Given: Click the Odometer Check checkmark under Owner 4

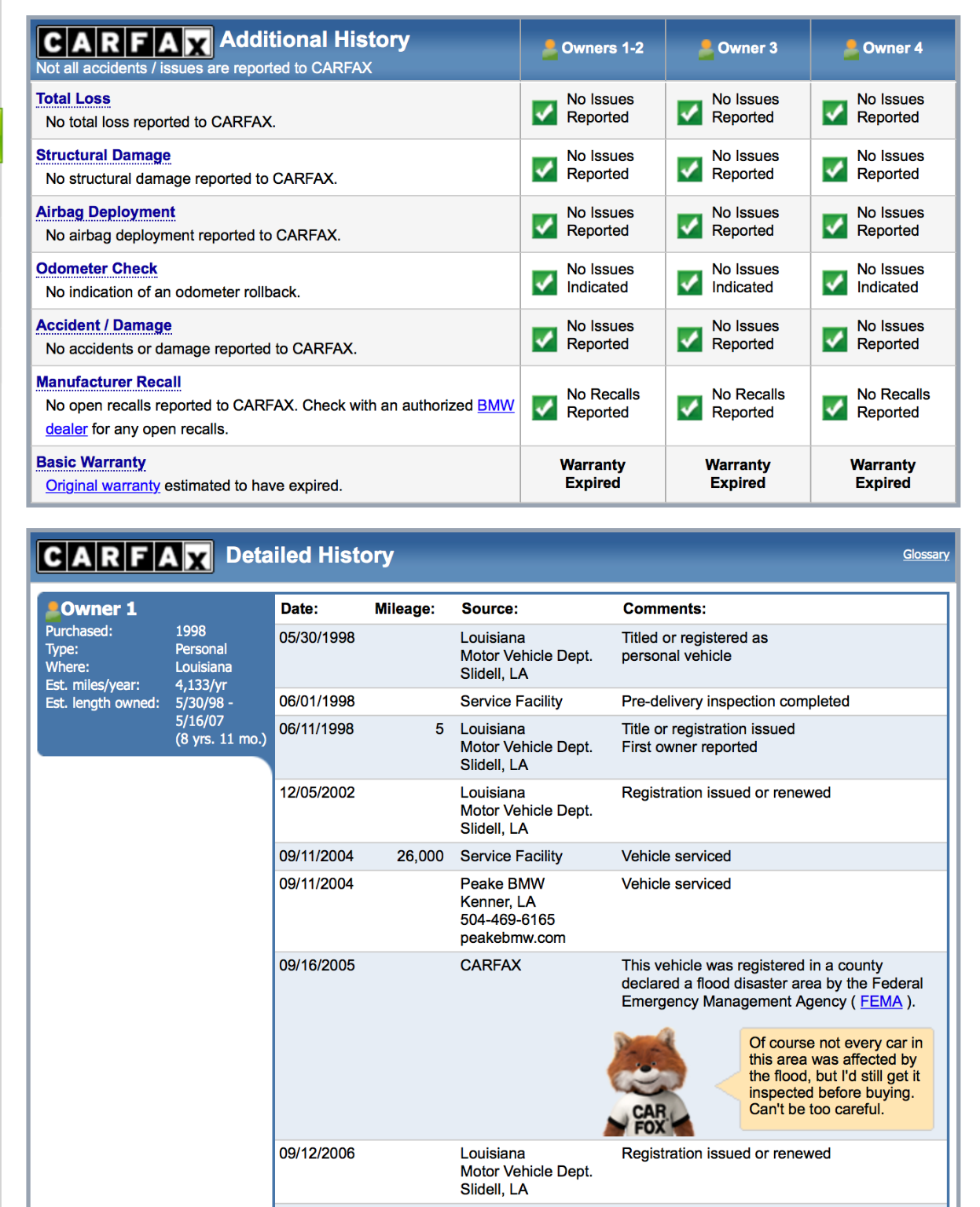Looking at the screenshot, I should (835, 282).
